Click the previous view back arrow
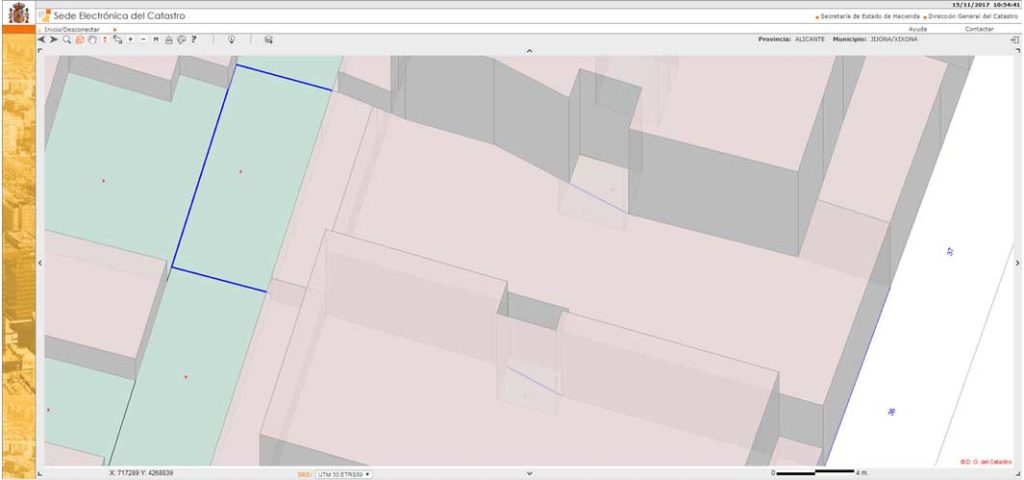This screenshot has width=1024, height=480. [41, 39]
